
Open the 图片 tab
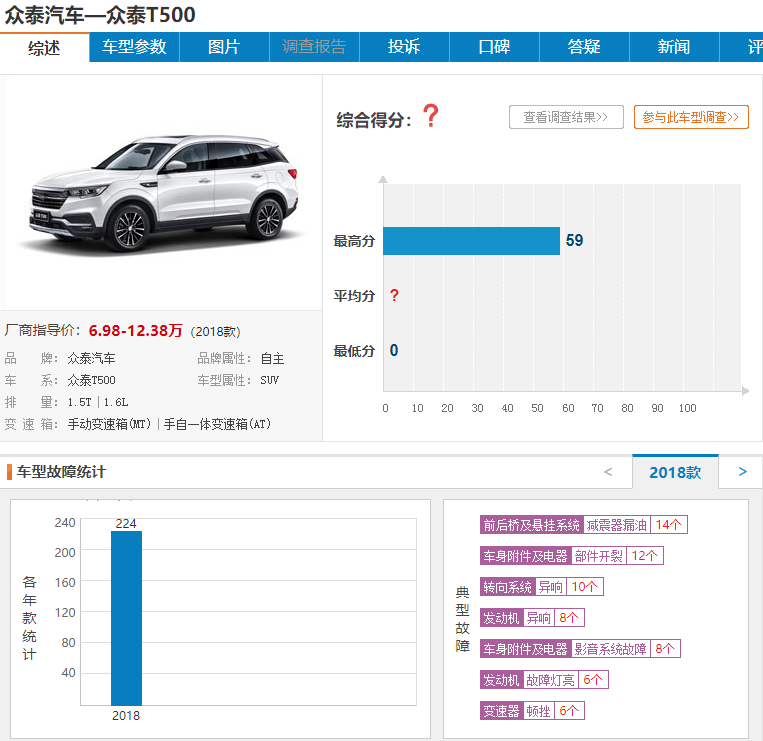click(224, 47)
